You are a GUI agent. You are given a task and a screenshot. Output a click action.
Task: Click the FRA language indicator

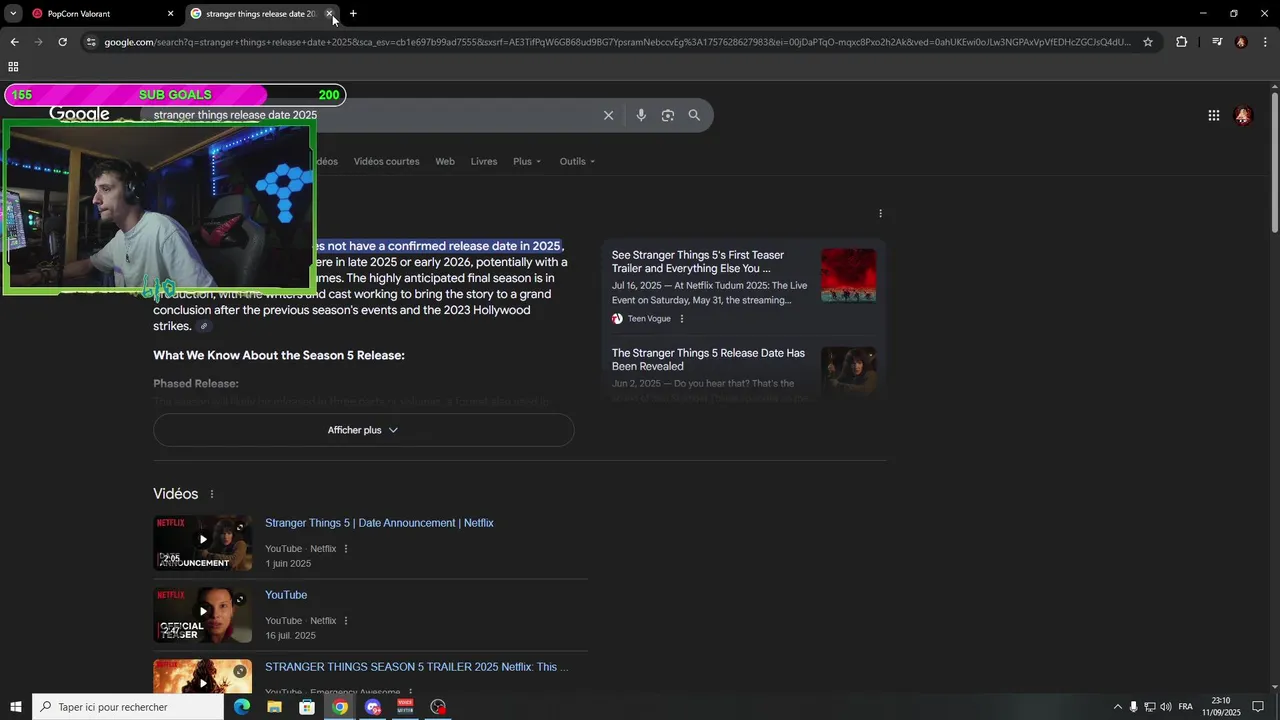click(x=1186, y=707)
